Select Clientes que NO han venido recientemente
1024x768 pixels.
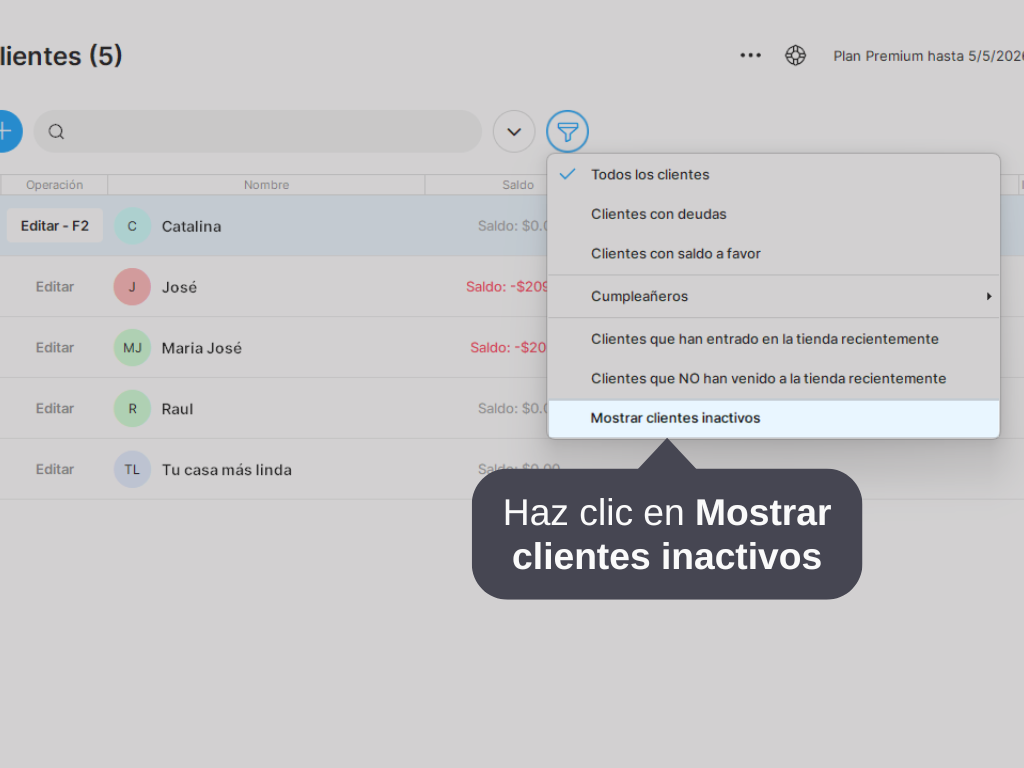773,378
